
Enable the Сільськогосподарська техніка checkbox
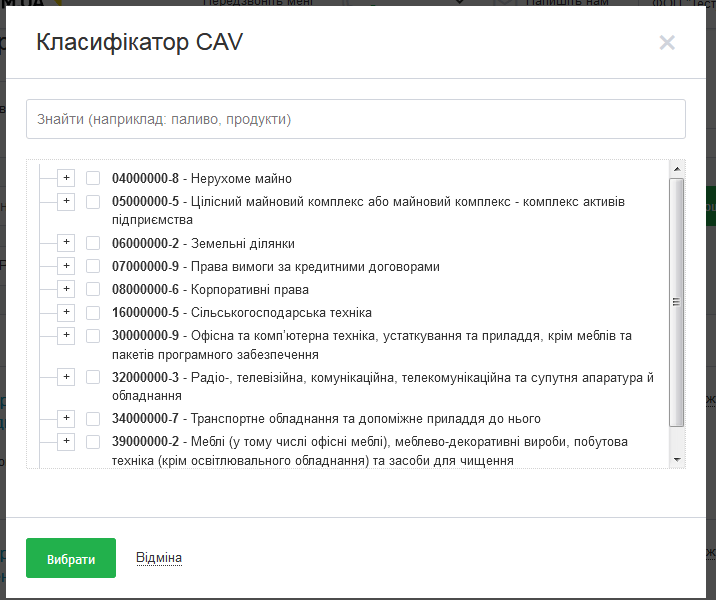(x=93, y=312)
